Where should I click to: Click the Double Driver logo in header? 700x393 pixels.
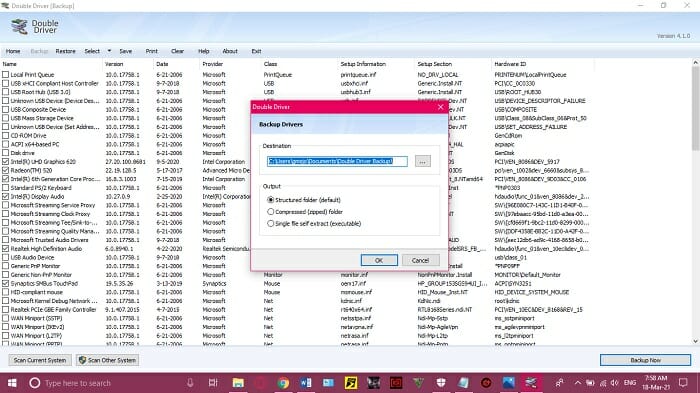19,26
